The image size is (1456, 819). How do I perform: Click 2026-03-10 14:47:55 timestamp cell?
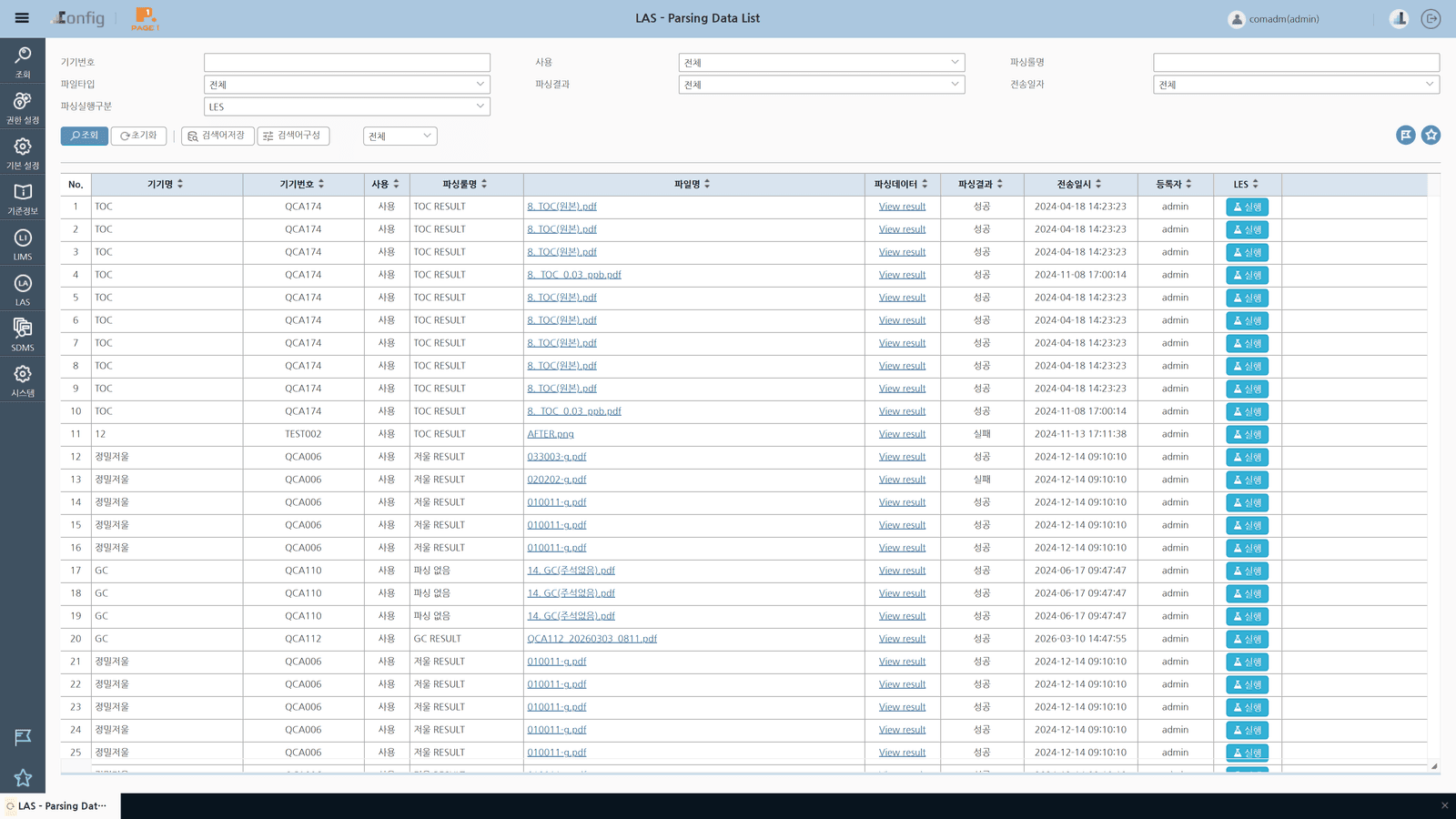[1080, 639]
